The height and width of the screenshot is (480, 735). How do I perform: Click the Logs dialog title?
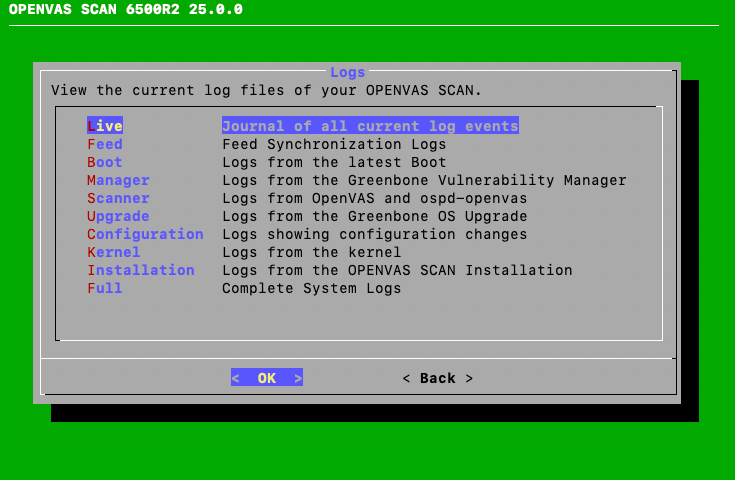tap(347, 72)
